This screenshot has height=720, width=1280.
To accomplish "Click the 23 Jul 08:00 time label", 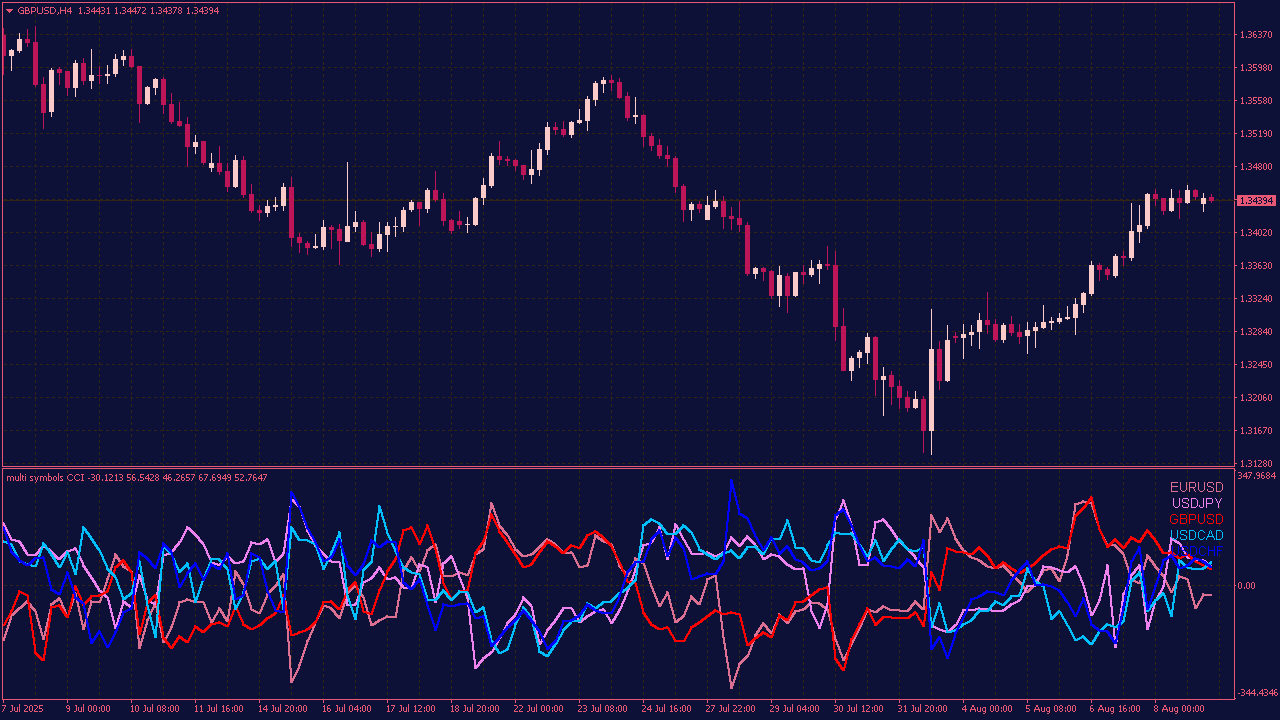I will (602, 709).
